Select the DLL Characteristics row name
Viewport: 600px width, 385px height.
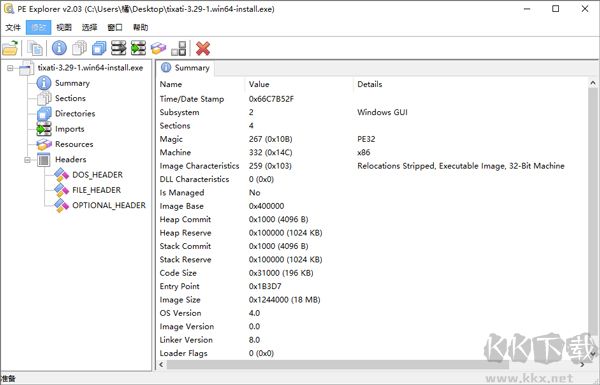[x=194, y=179]
